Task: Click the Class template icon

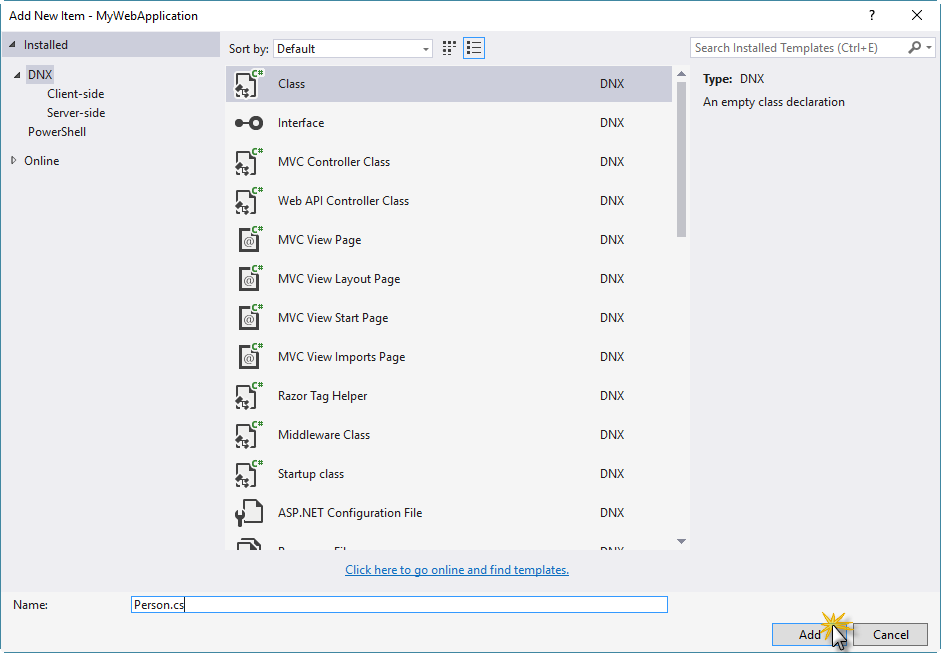Action: (x=248, y=84)
